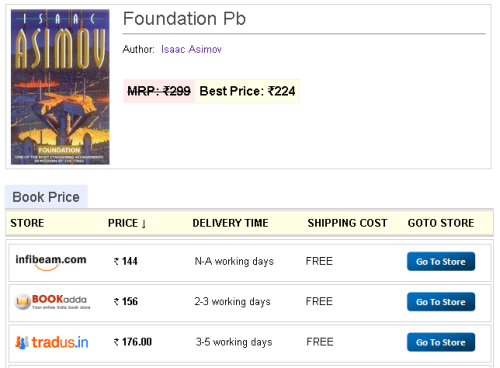Click the Foundation book cover thumbnail
Screen dimensions: 500x368
coord(60,87)
